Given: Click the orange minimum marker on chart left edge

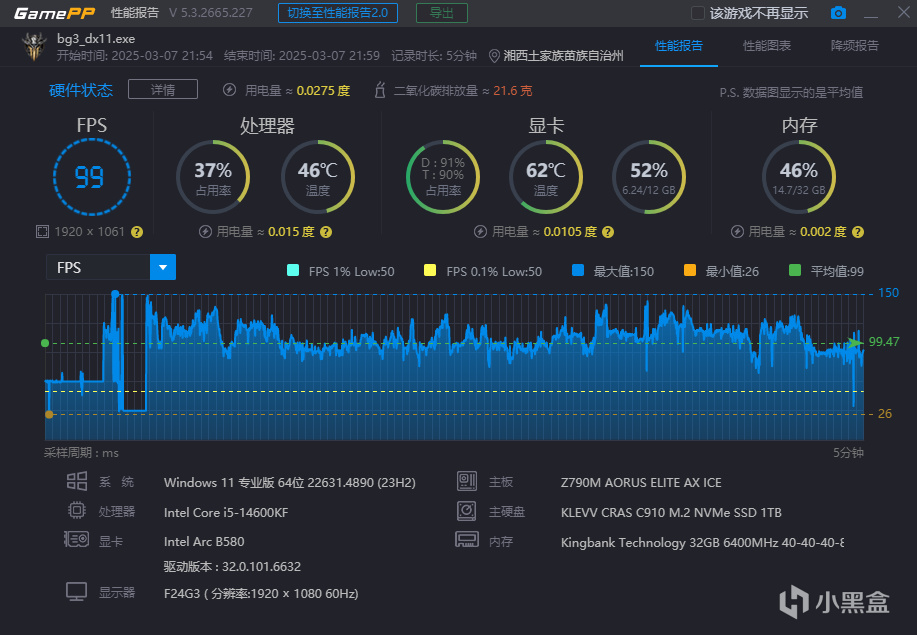Looking at the screenshot, I should (x=49, y=414).
